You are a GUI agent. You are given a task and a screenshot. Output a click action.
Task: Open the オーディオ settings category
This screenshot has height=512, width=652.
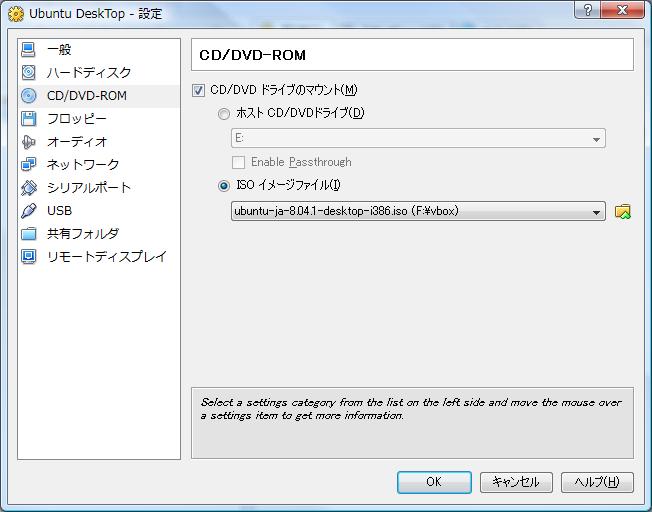click(x=99, y=142)
